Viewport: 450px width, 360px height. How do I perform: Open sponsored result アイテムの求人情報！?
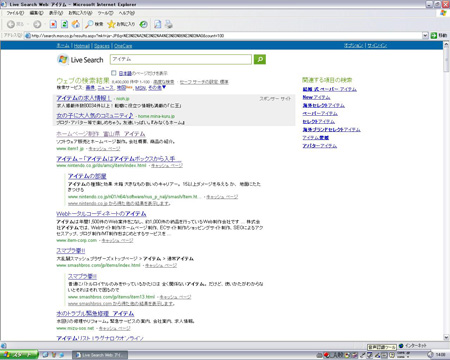click(x=84, y=98)
